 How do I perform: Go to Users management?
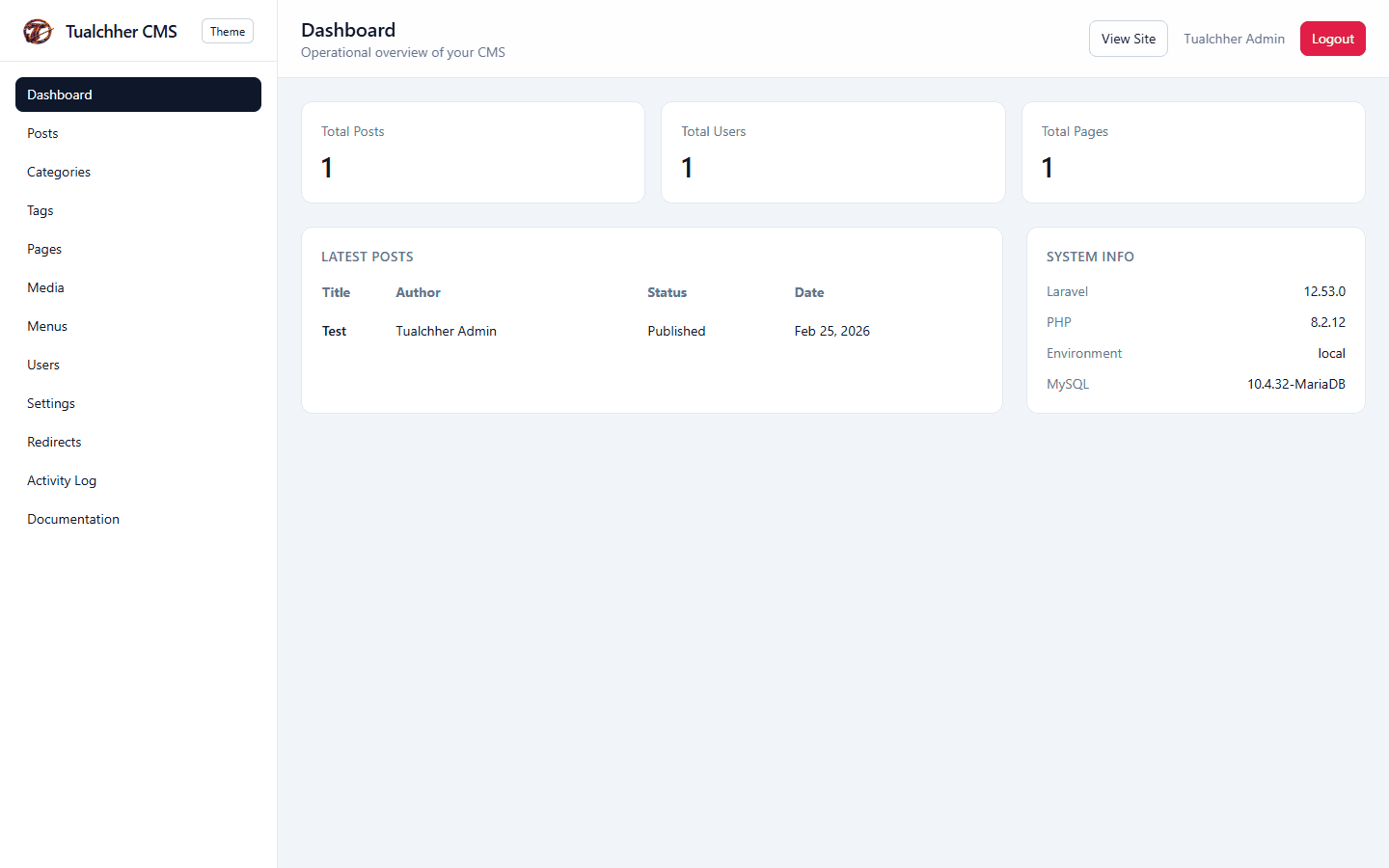point(42,365)
